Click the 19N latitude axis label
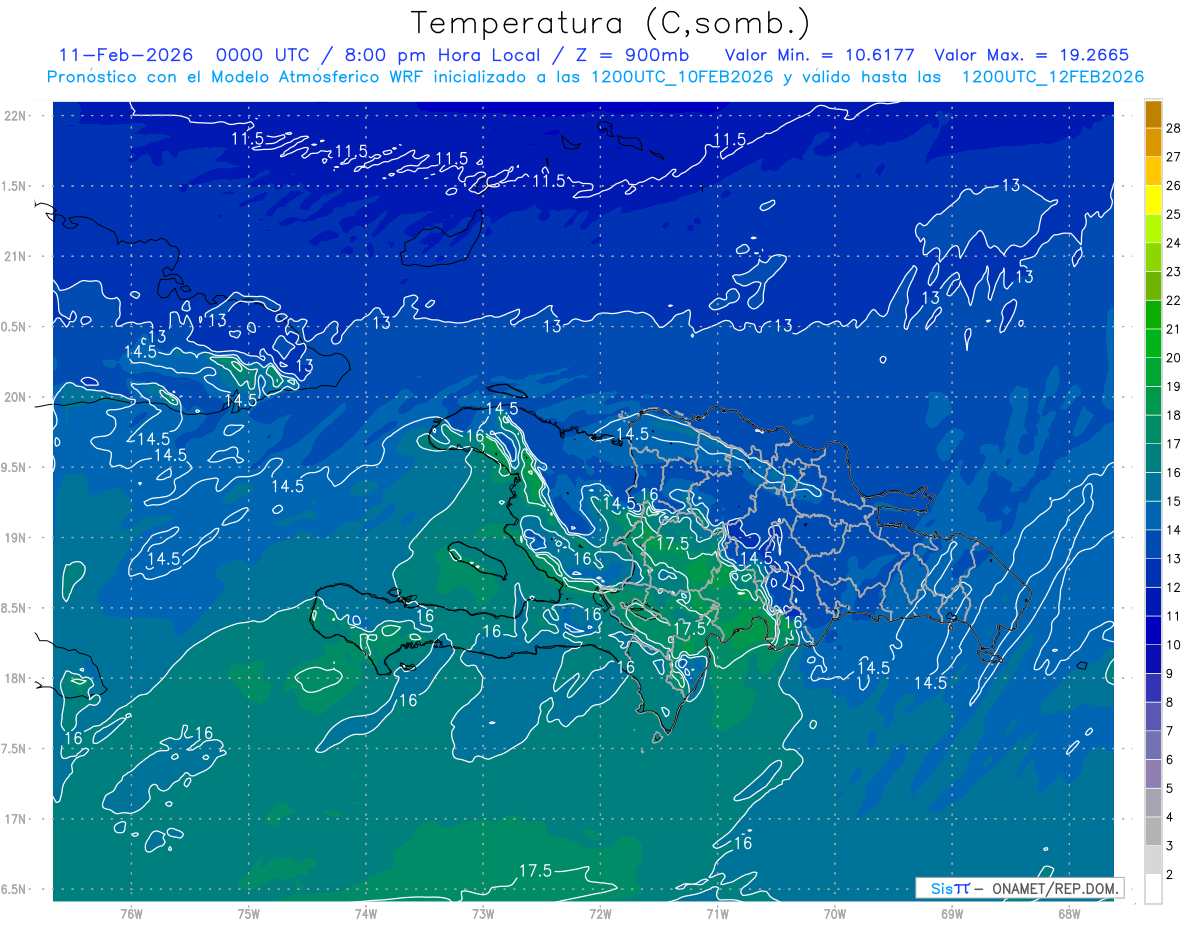The width and height of the screenshot is (1200, 927). tap(16, 538)
